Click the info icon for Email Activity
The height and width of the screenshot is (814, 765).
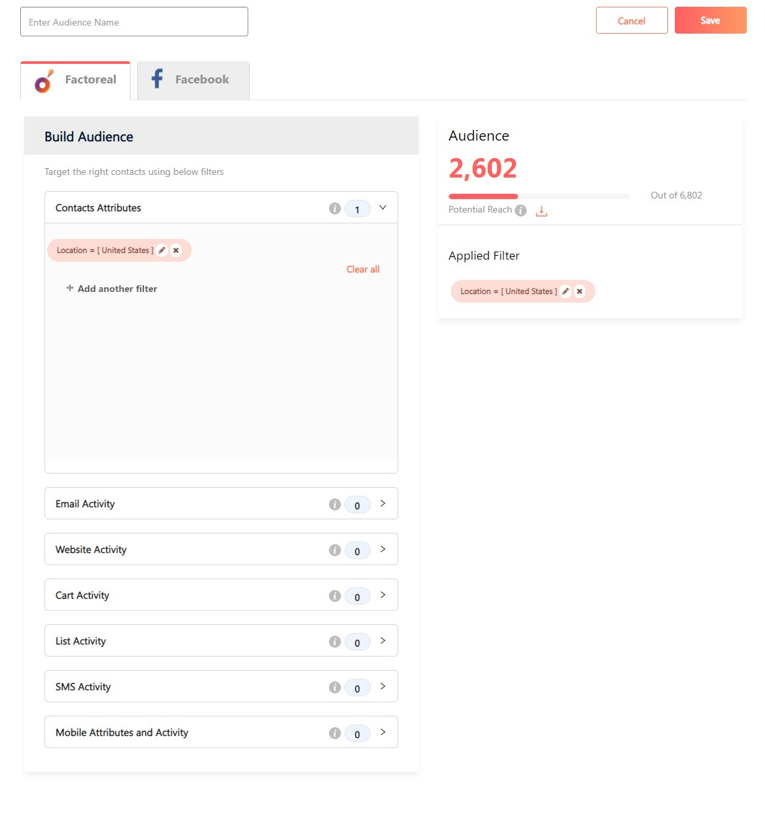tap(335, 504)
